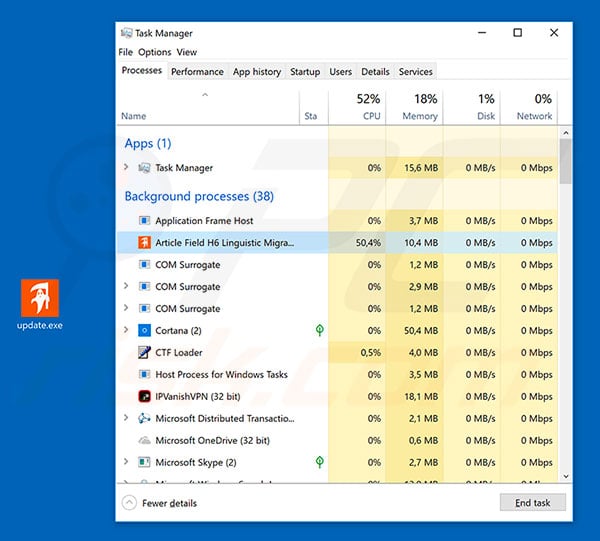Expand the COM Surrogate 2,9 MB row

click(126, 286)
